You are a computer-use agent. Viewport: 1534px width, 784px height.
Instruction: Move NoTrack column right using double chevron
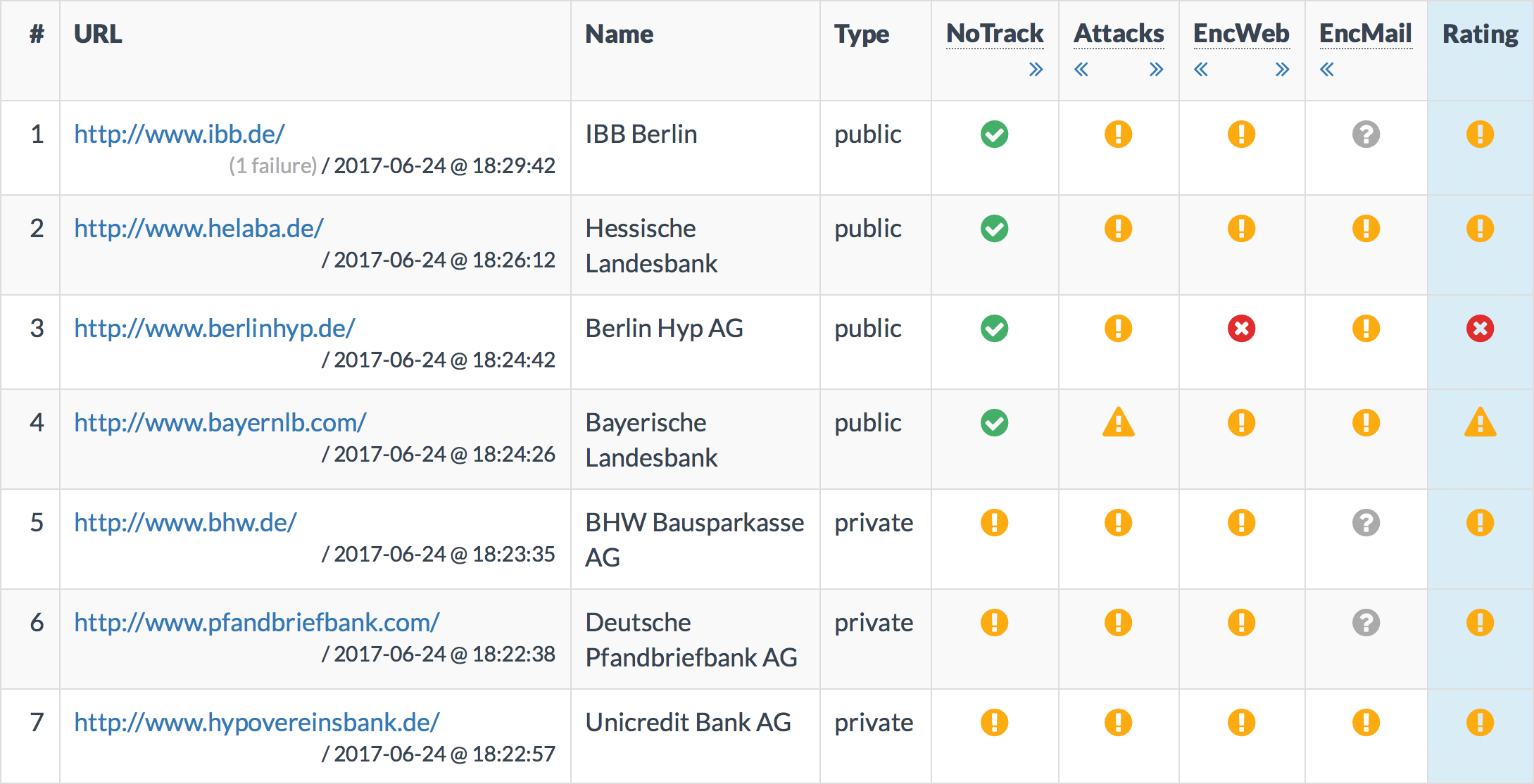(1036, 70)
